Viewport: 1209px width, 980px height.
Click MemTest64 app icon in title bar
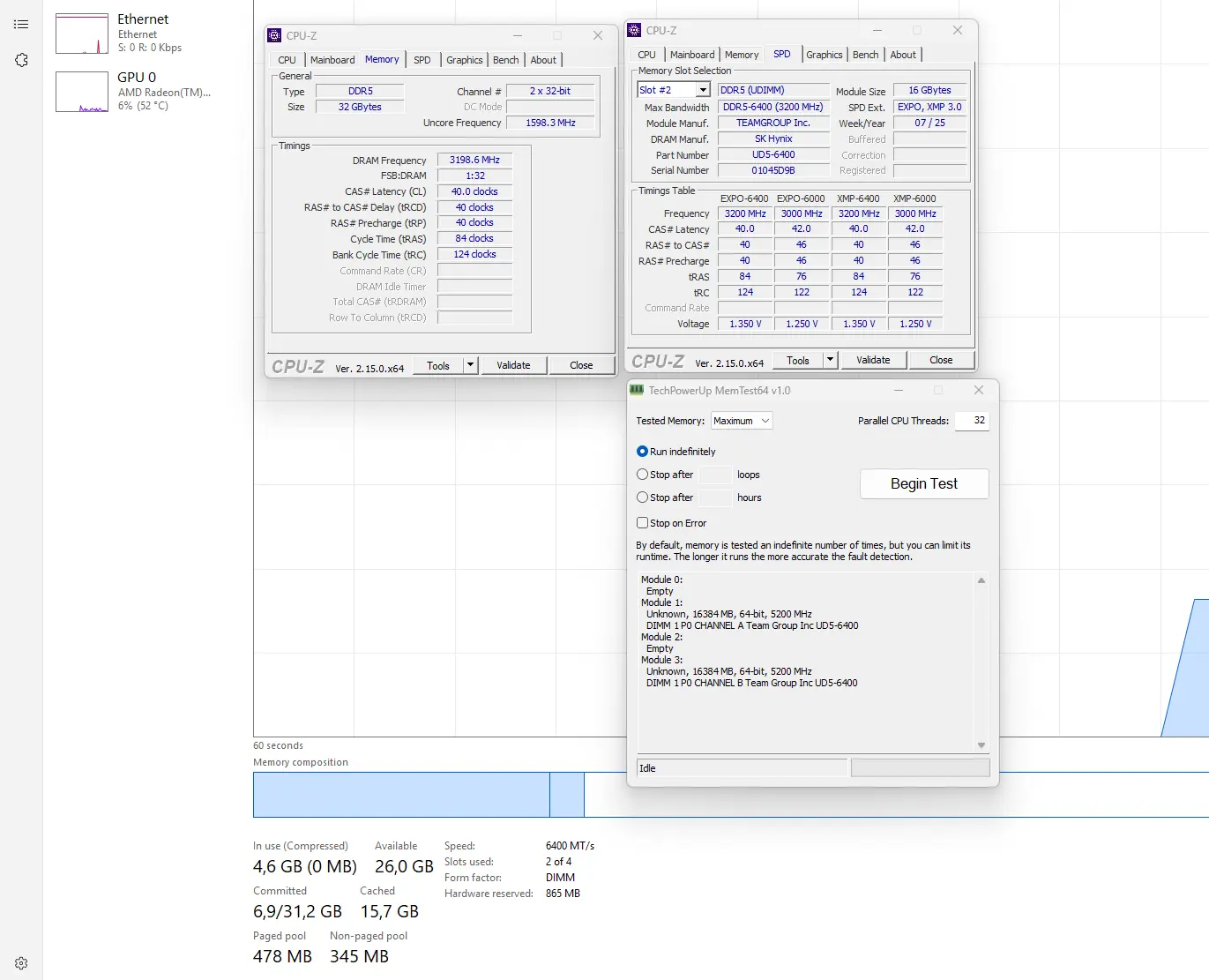(637, 390)
